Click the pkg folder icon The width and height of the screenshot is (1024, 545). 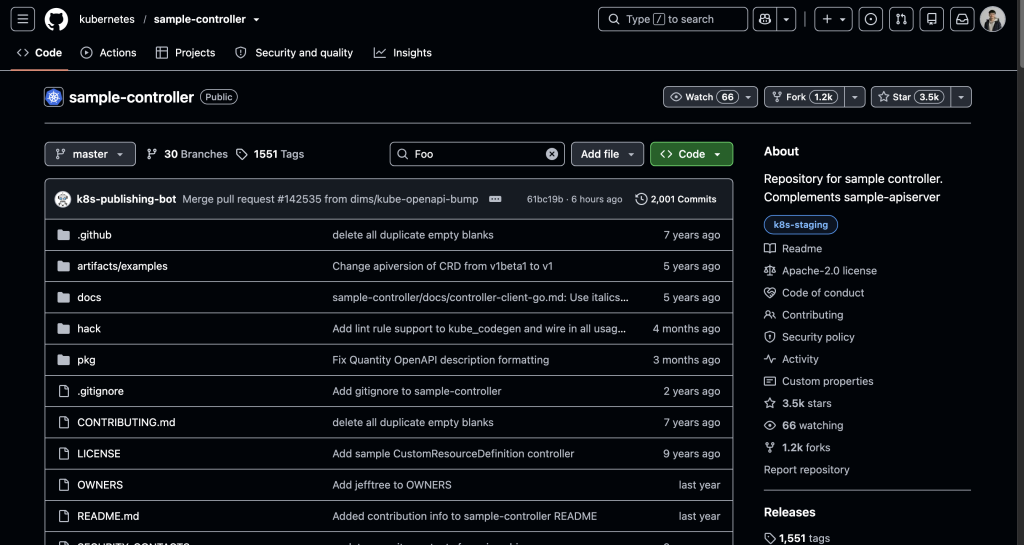[63, 360]
